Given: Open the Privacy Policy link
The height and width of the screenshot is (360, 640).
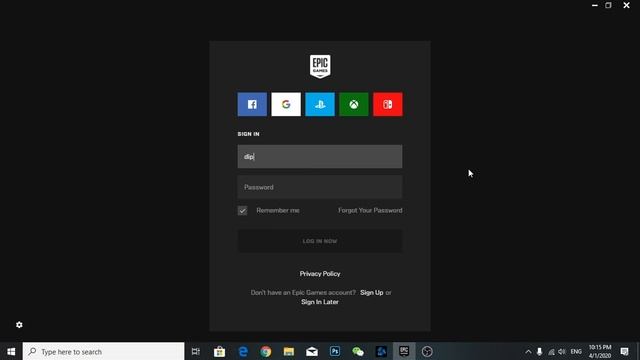Looking at the screenshot, I should coord(320,274).
